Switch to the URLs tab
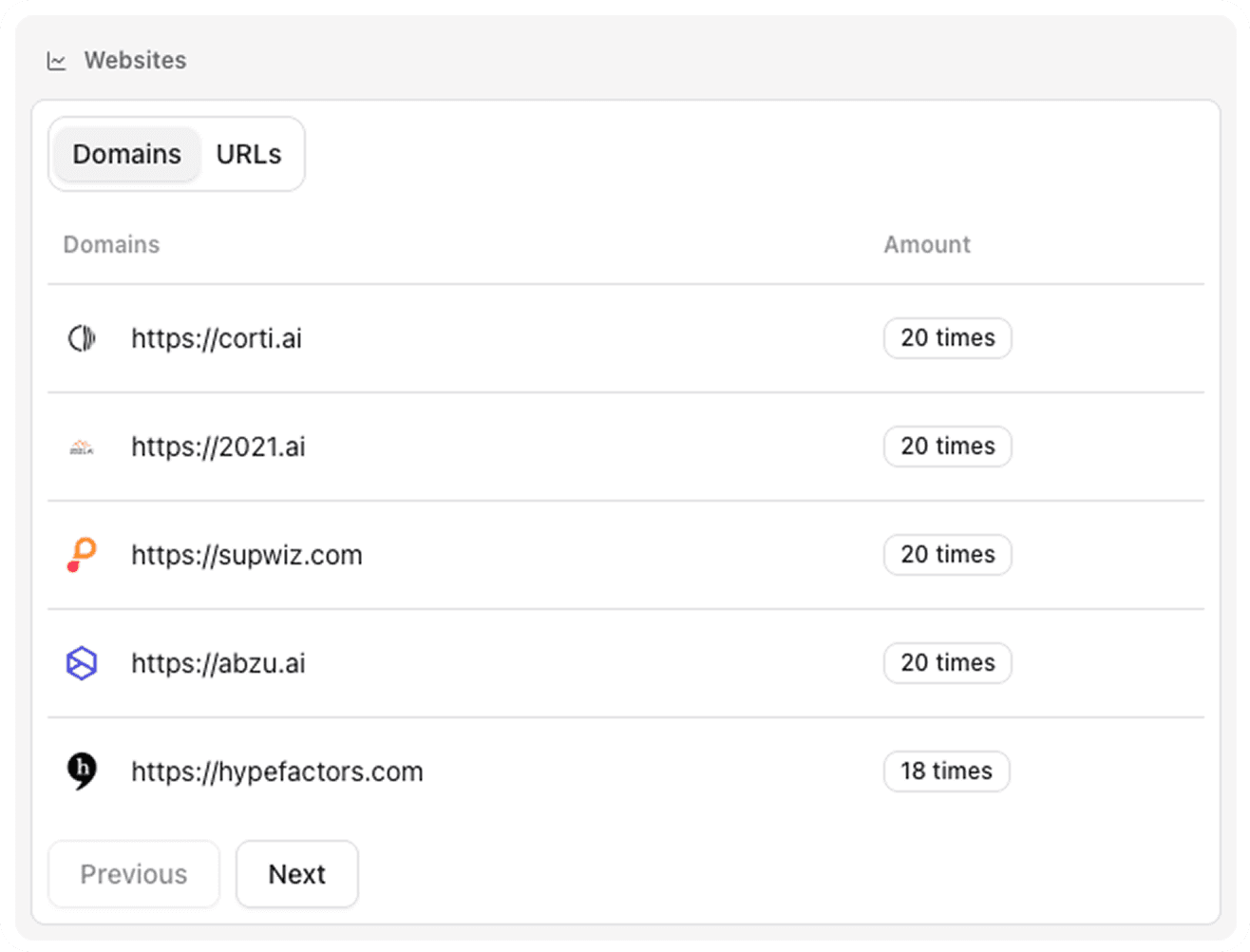Image resolution: width=1250 pixels, height=952 pixels. click(249, 154)
